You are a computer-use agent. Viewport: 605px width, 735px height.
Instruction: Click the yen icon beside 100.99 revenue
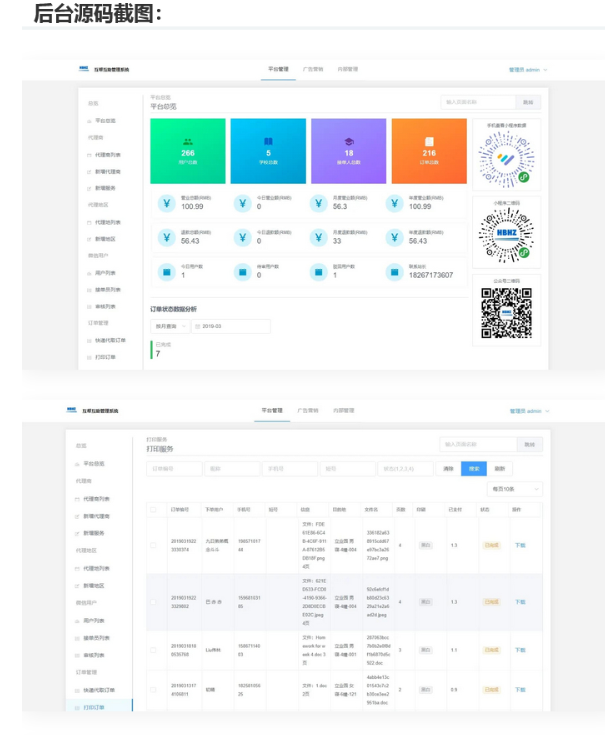coord(167,203)
